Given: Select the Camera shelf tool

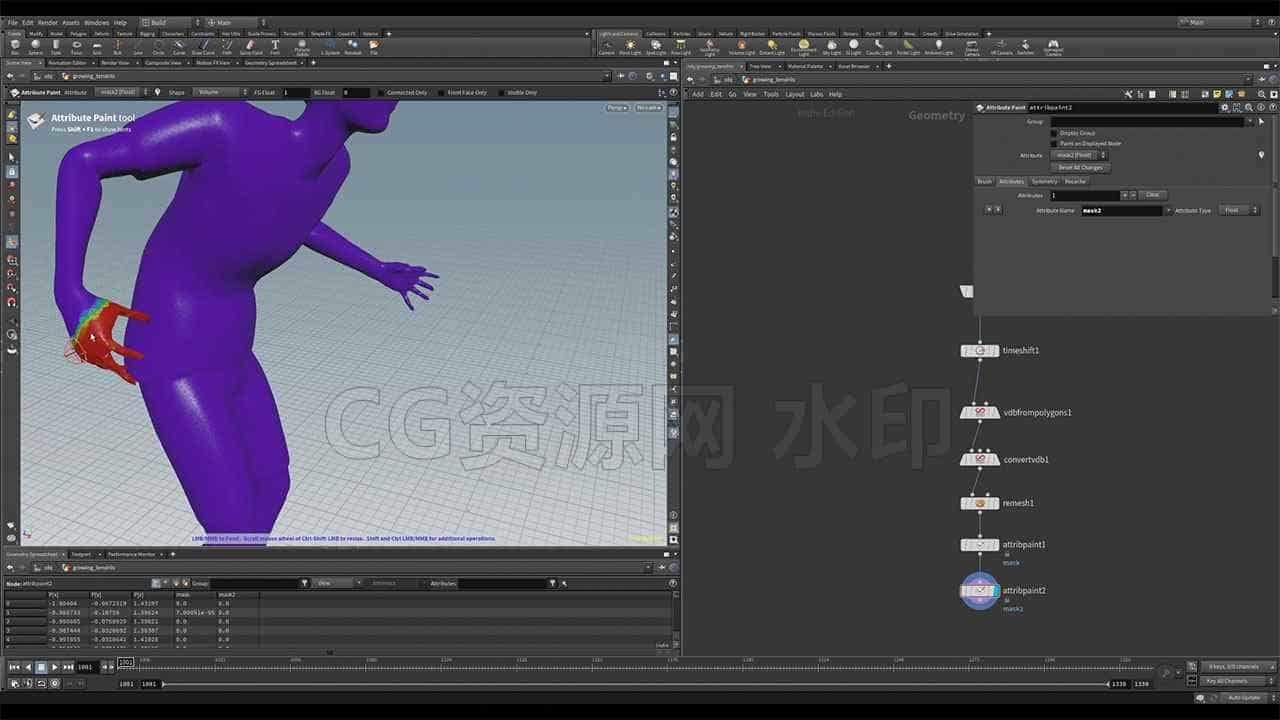Looking at the screenshot, I should [x=606, y=46].
